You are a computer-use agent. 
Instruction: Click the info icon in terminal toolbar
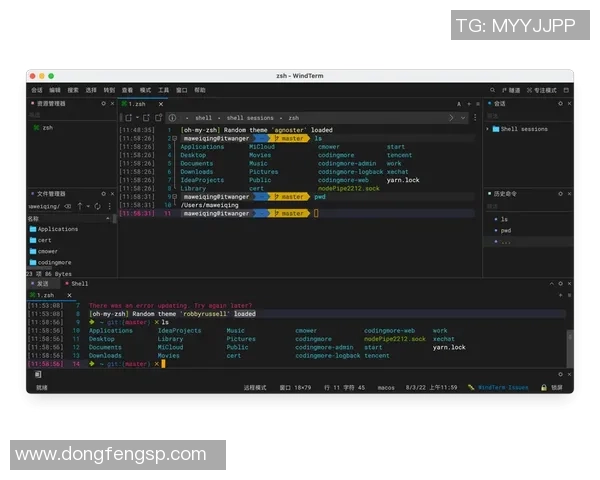click(171, 117)
